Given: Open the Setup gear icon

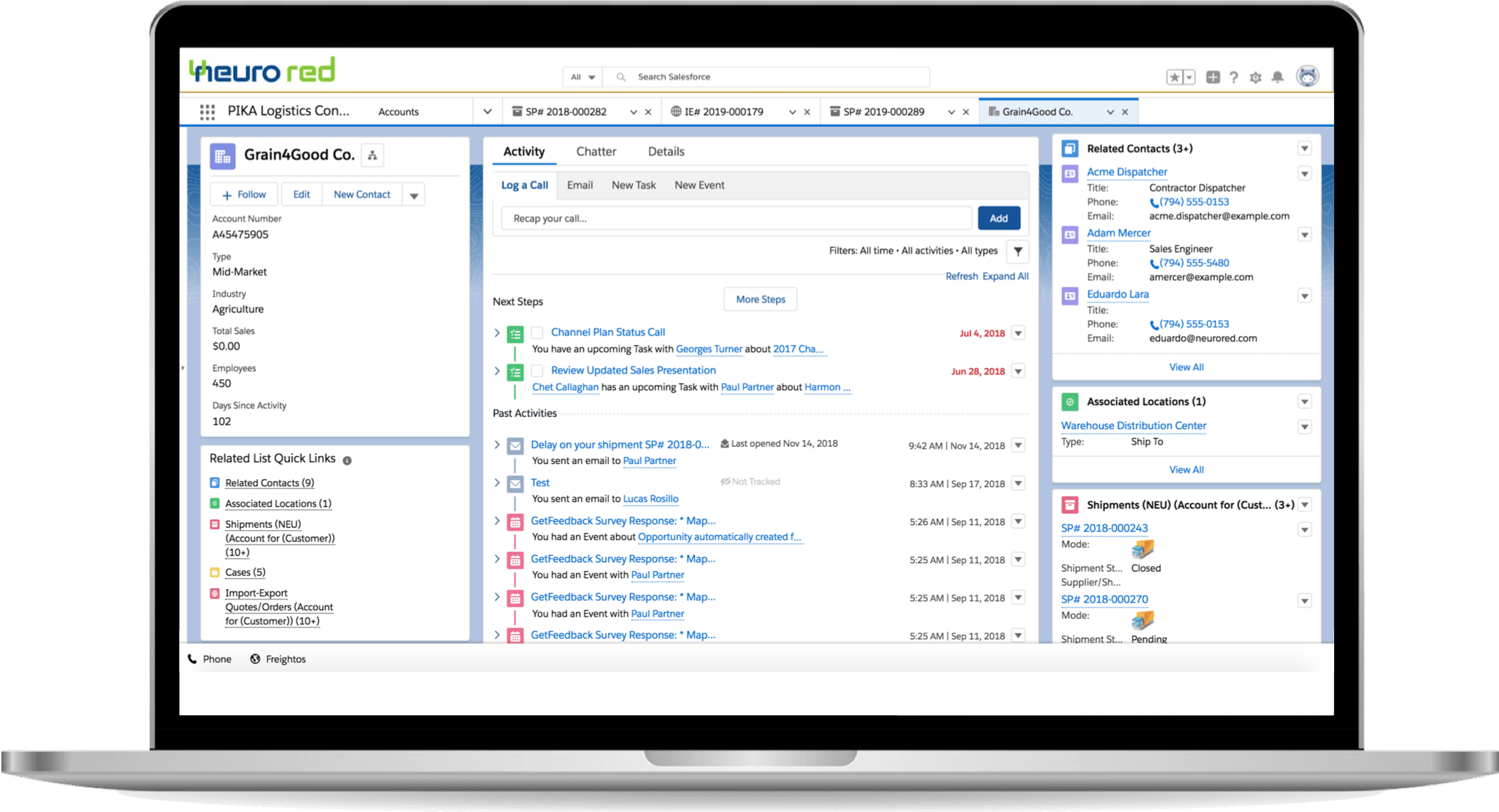Looking at the screenshot, I should click(1255, 77).
